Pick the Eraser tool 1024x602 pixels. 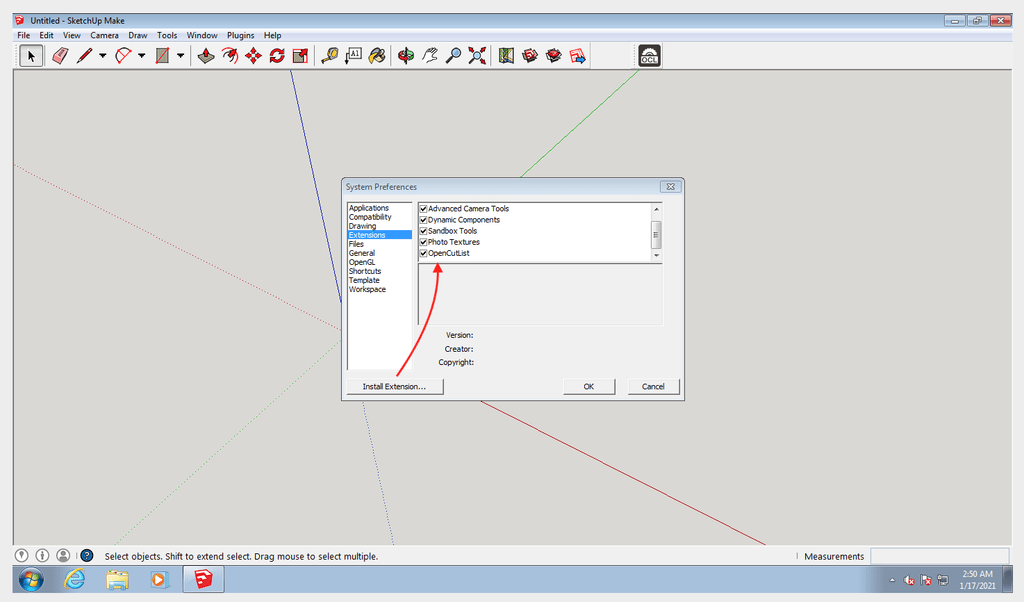[x=60, y=56]
